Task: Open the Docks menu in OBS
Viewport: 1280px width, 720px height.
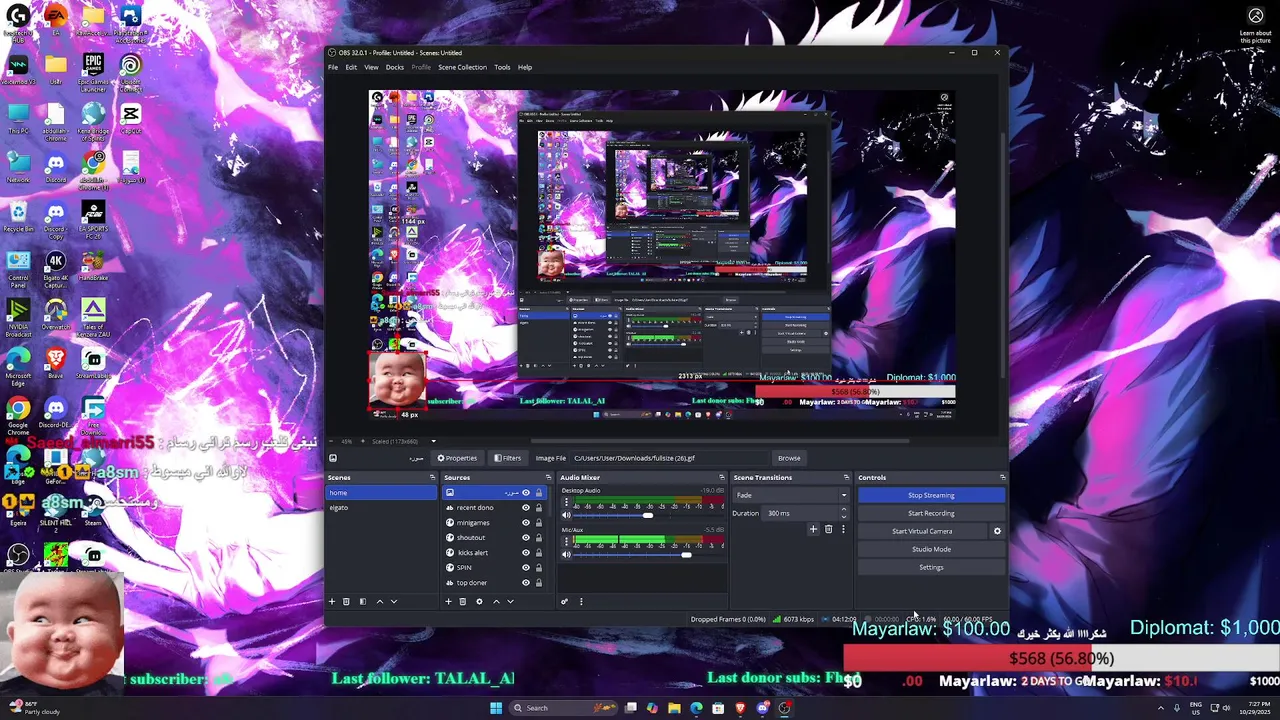Action: (x=395, y=67)
